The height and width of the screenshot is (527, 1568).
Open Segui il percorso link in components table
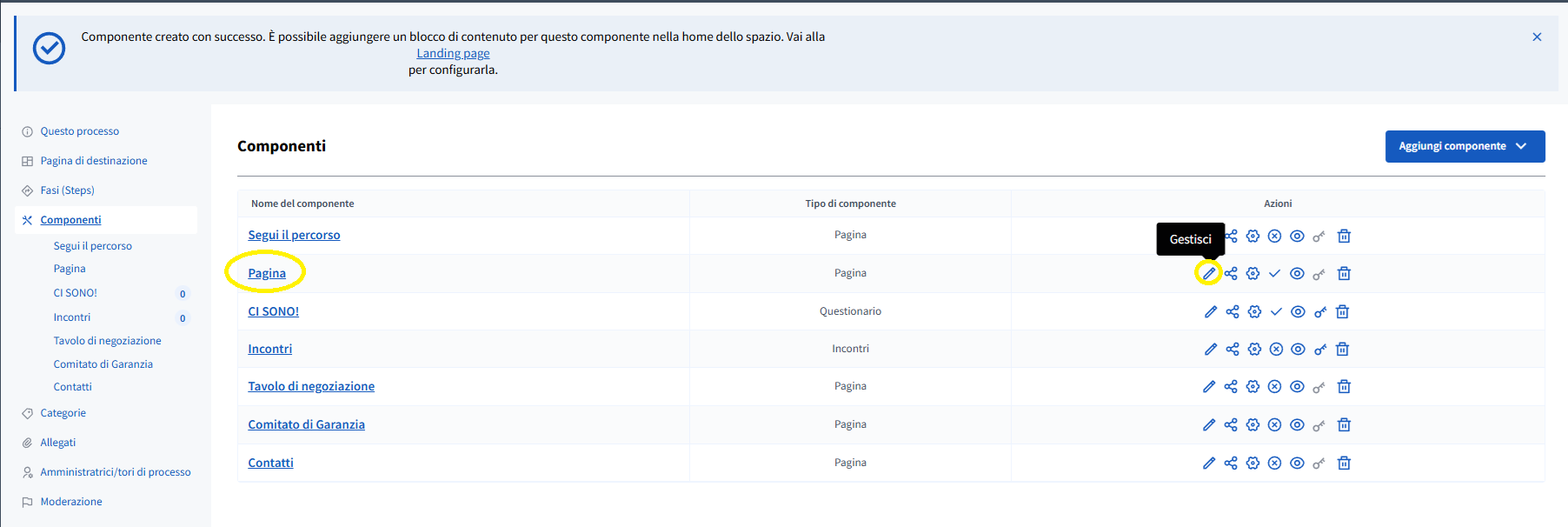(x=294, y=235)
